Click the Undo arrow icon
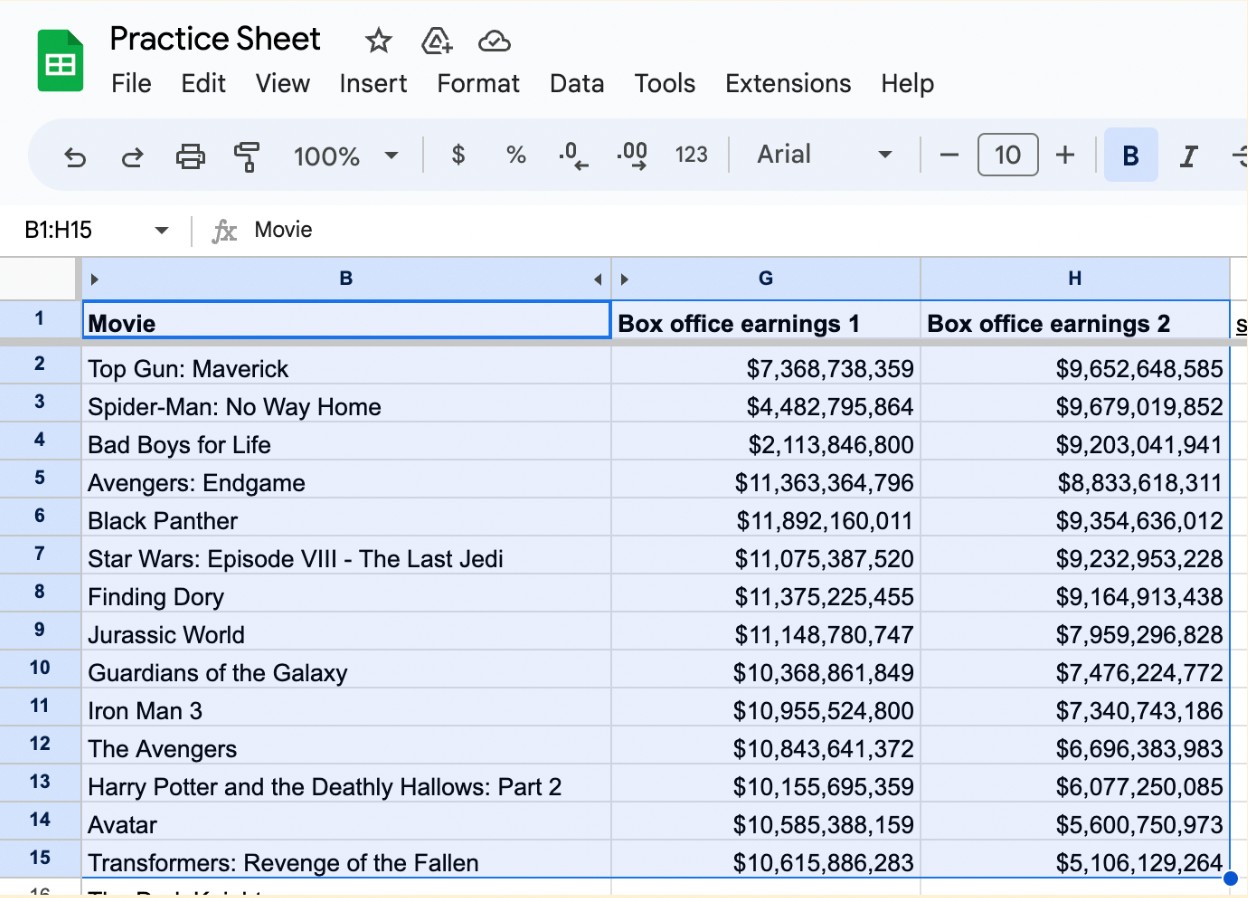Viewport: 1248px width, 898px height. [x=75, y=156]
